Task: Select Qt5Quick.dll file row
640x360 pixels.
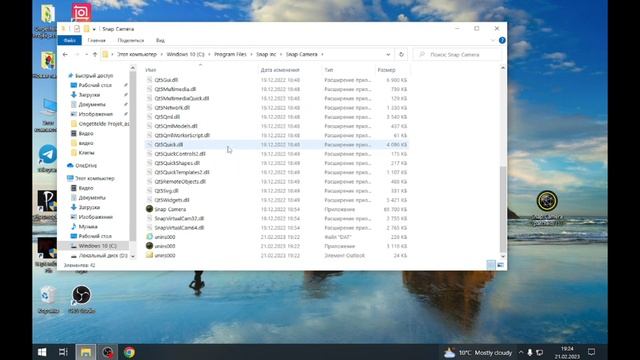Action: [276, 144]
